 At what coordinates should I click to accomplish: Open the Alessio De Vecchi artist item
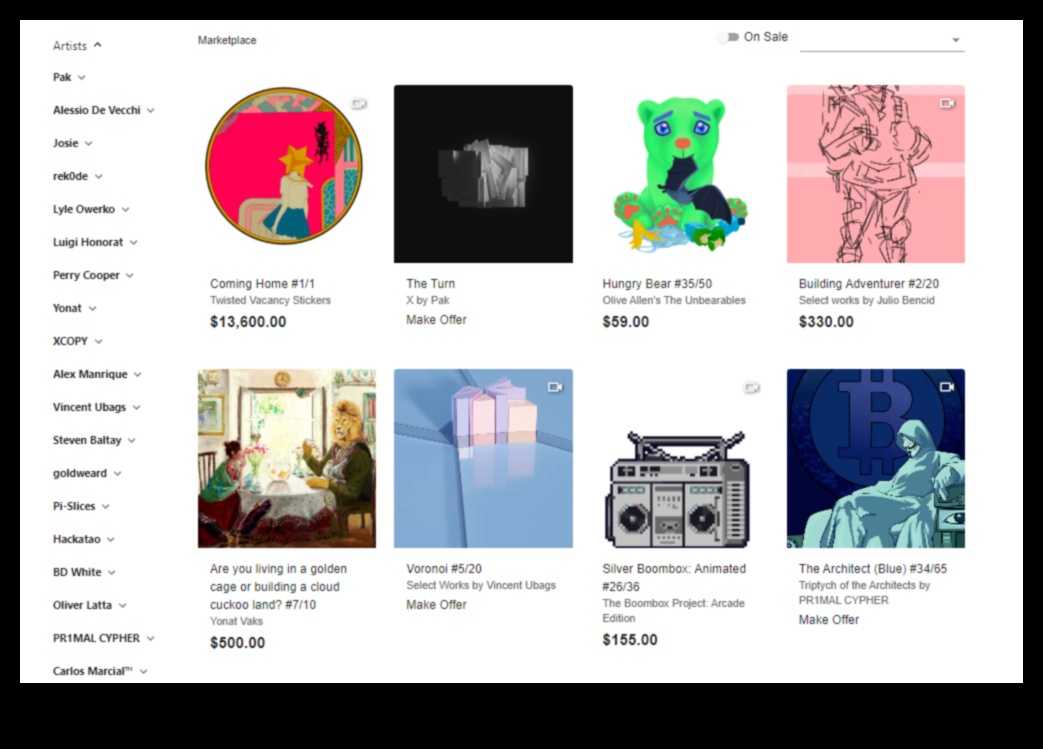click(96, 110)
